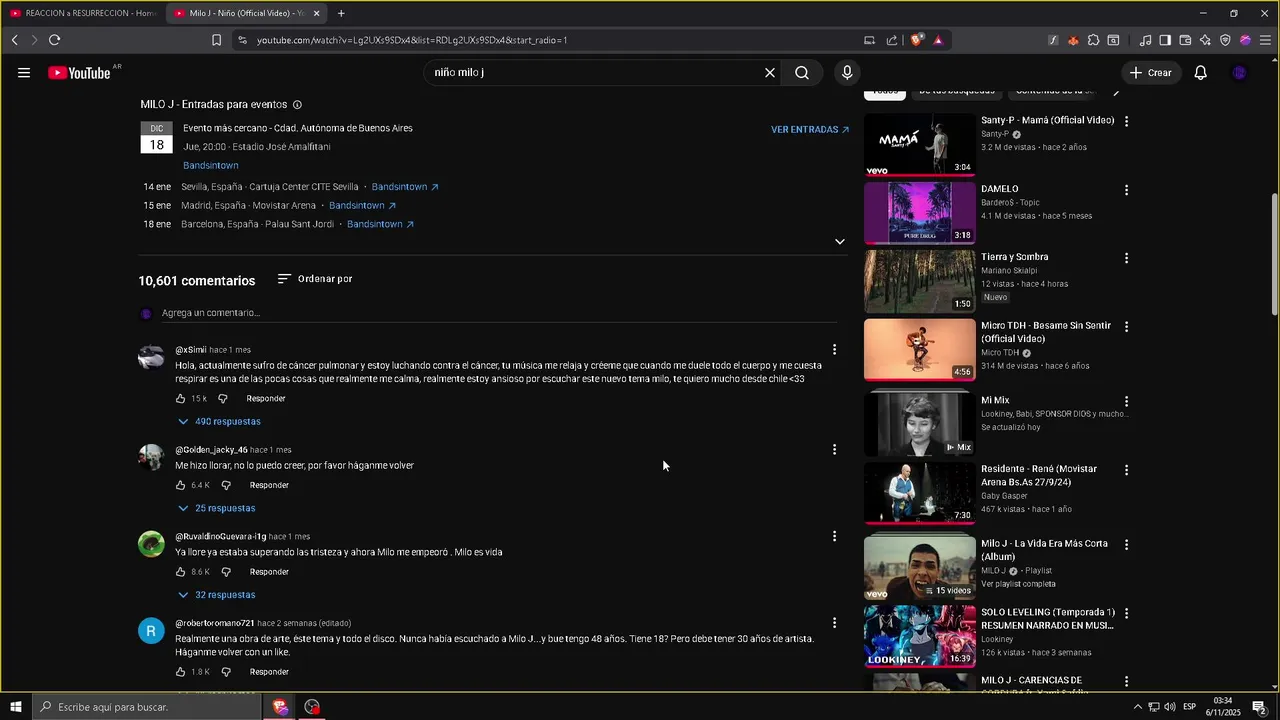
Task: Open Residente - René video thumbnail
Action: click(919, 493)
